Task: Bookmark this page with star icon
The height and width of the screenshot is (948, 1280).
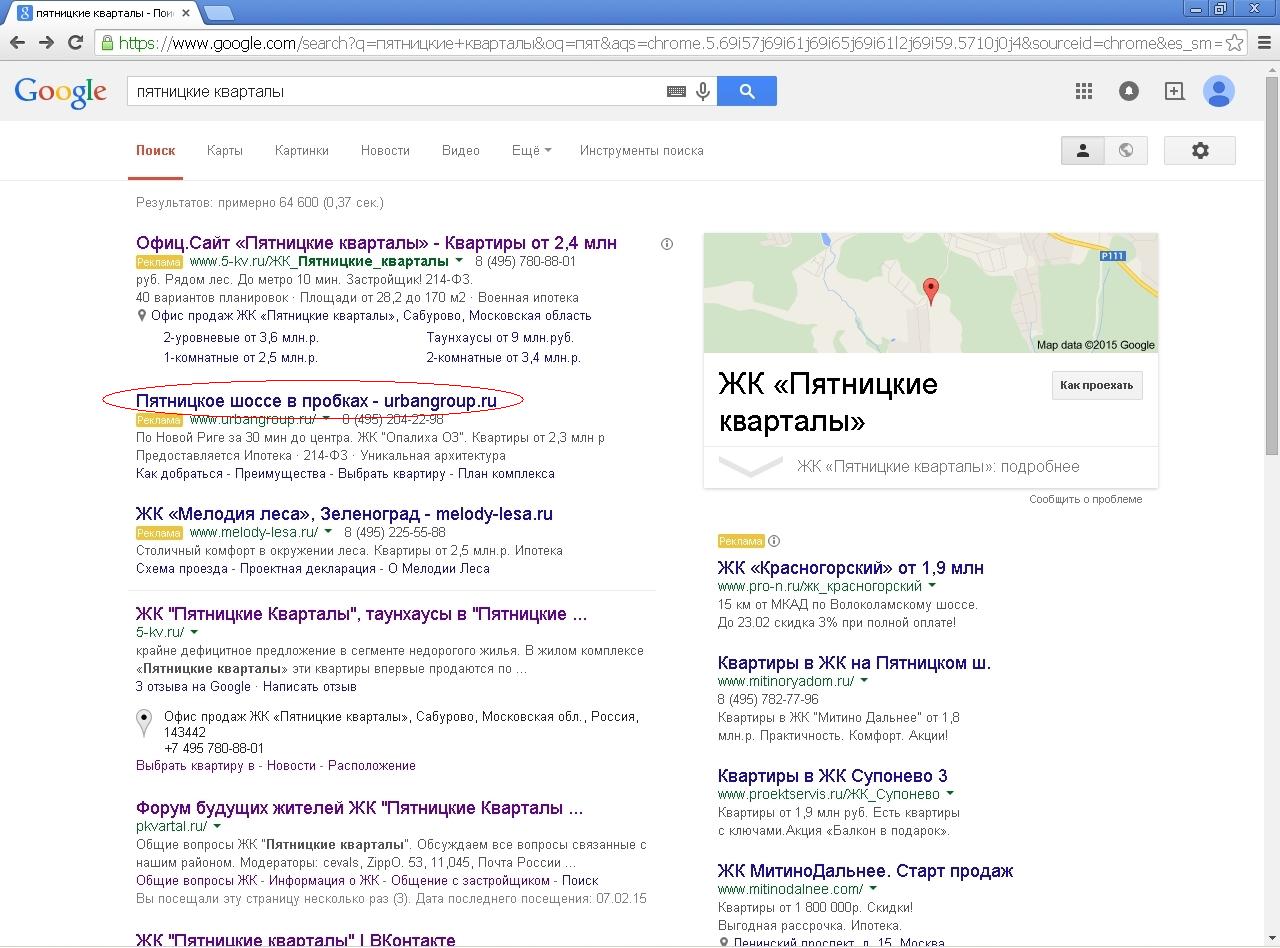Action: [x=1235, y=43]
